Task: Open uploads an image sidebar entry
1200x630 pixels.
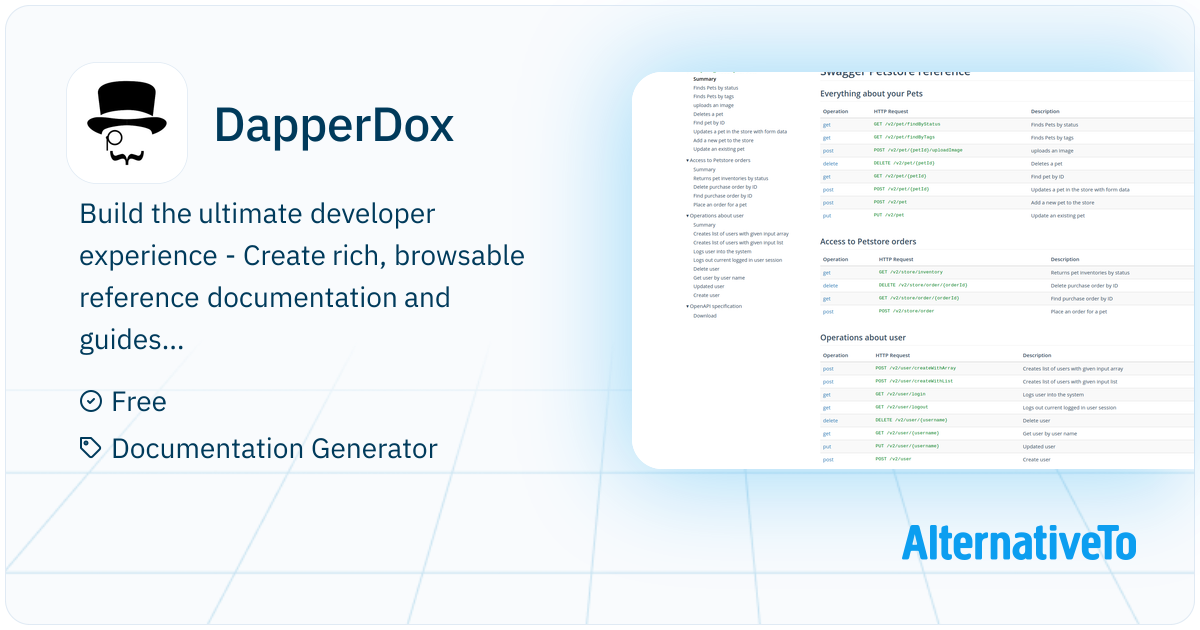Action: click(713, 105)
